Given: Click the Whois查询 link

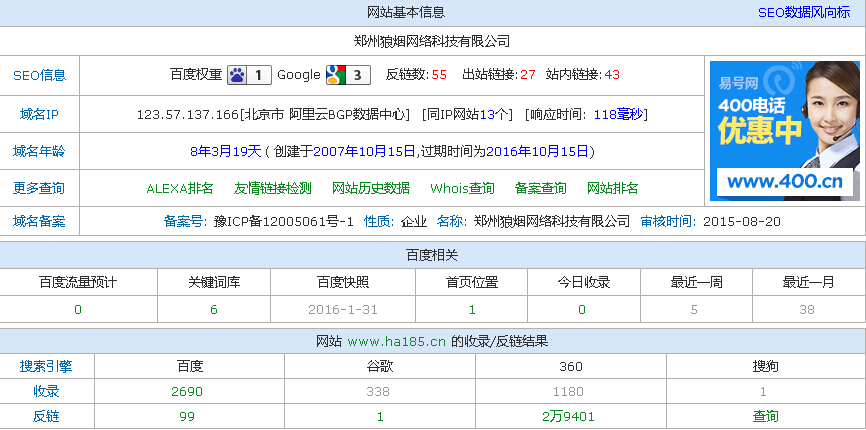Looking at the screenshot, I should click(462, 188).
